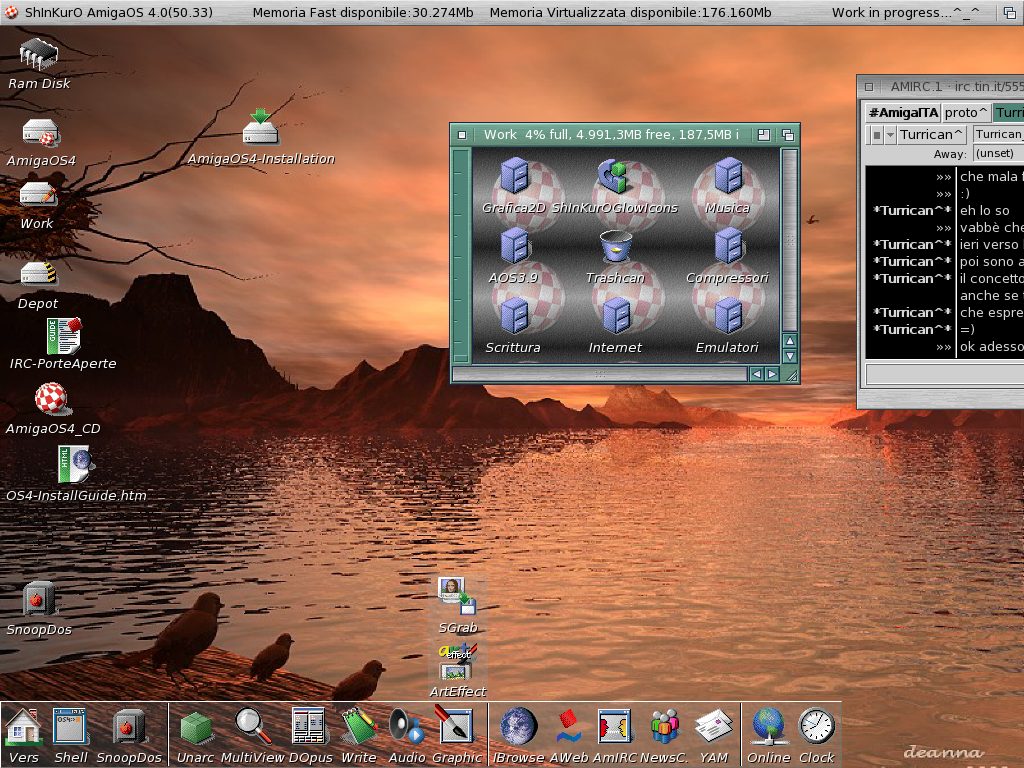This screenshot has width=1024, height=768.
Task: Click the Work window depth gadget
Action: [x=788, y=135]
